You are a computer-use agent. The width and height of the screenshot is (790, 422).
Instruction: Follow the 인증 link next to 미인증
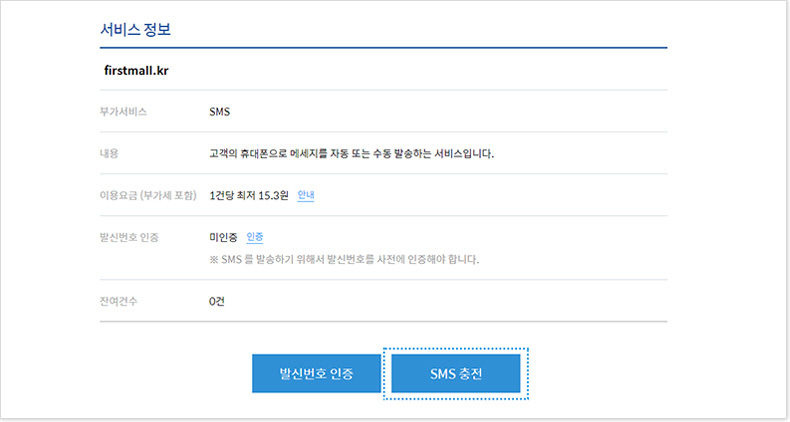point(254,237)
